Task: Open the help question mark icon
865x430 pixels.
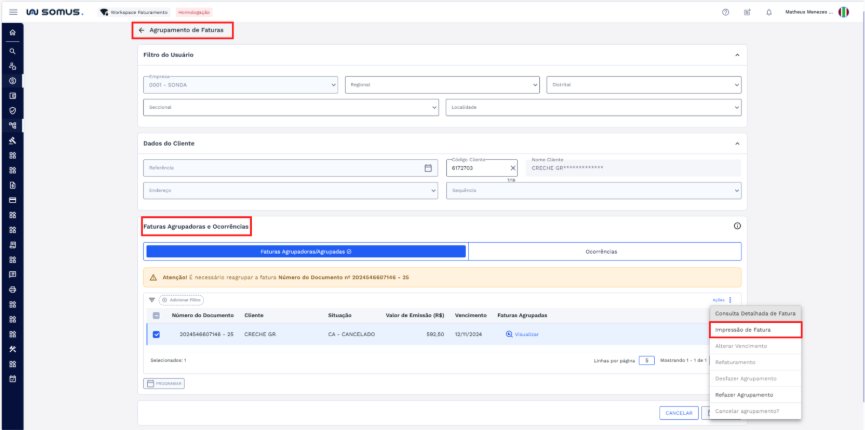Action: pyautogui.click(x=725, y=11)
